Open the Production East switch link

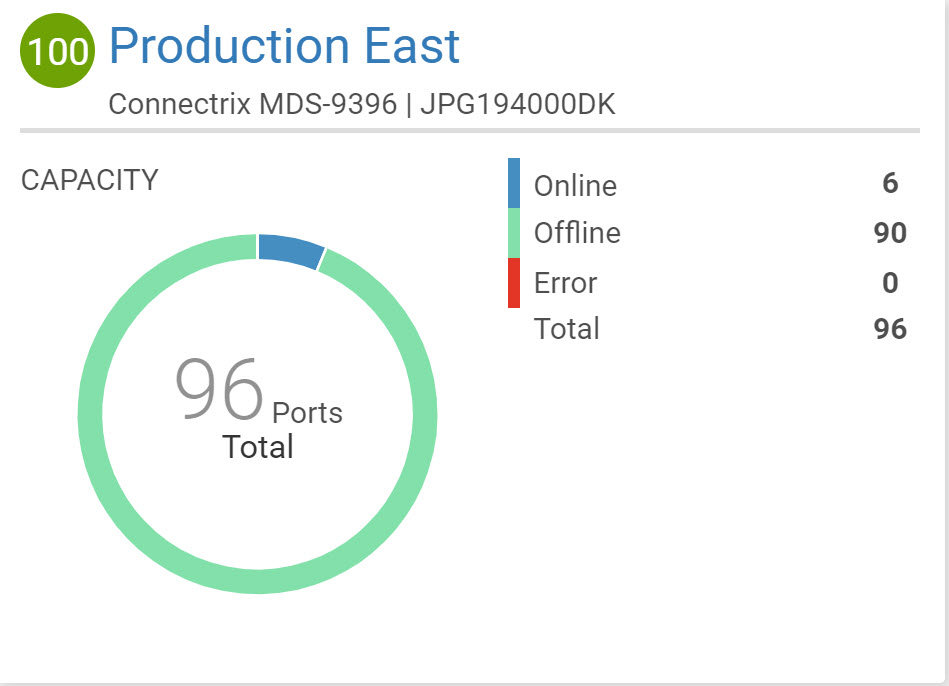tap(284, 46)
